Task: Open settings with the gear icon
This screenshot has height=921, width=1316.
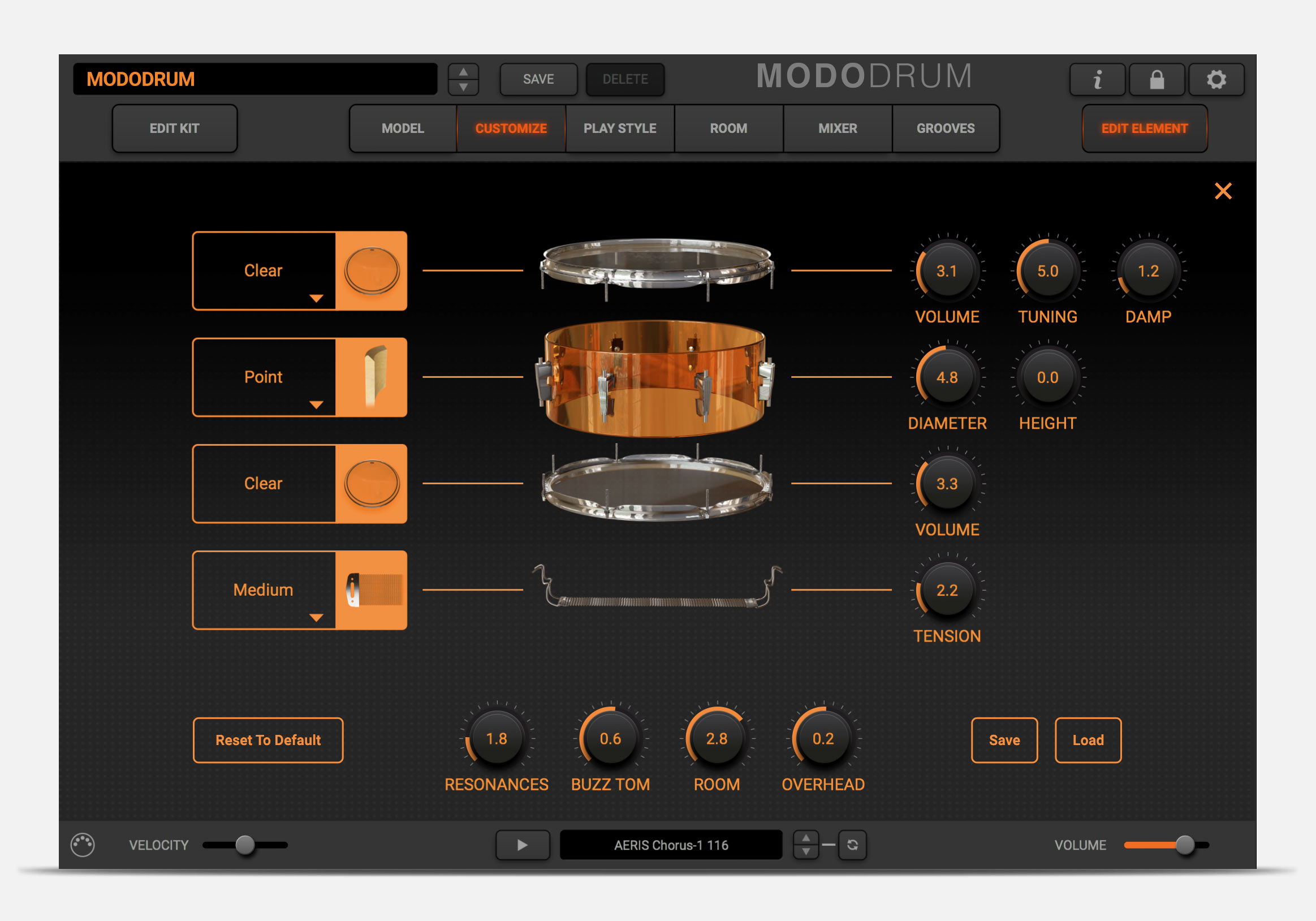Action: click(x=1216, y=79)
